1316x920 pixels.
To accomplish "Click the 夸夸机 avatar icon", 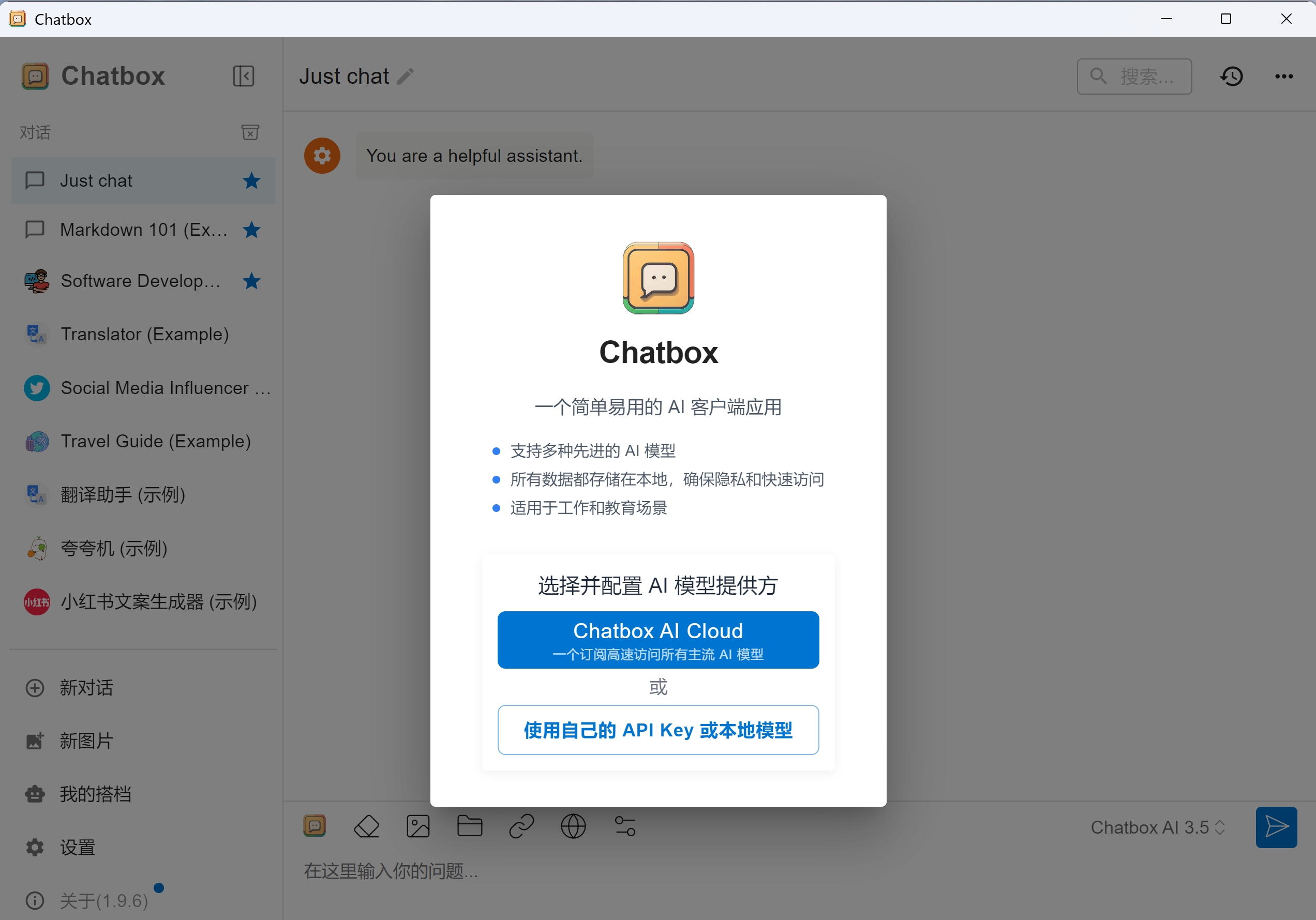I will (x=37, y=548).
